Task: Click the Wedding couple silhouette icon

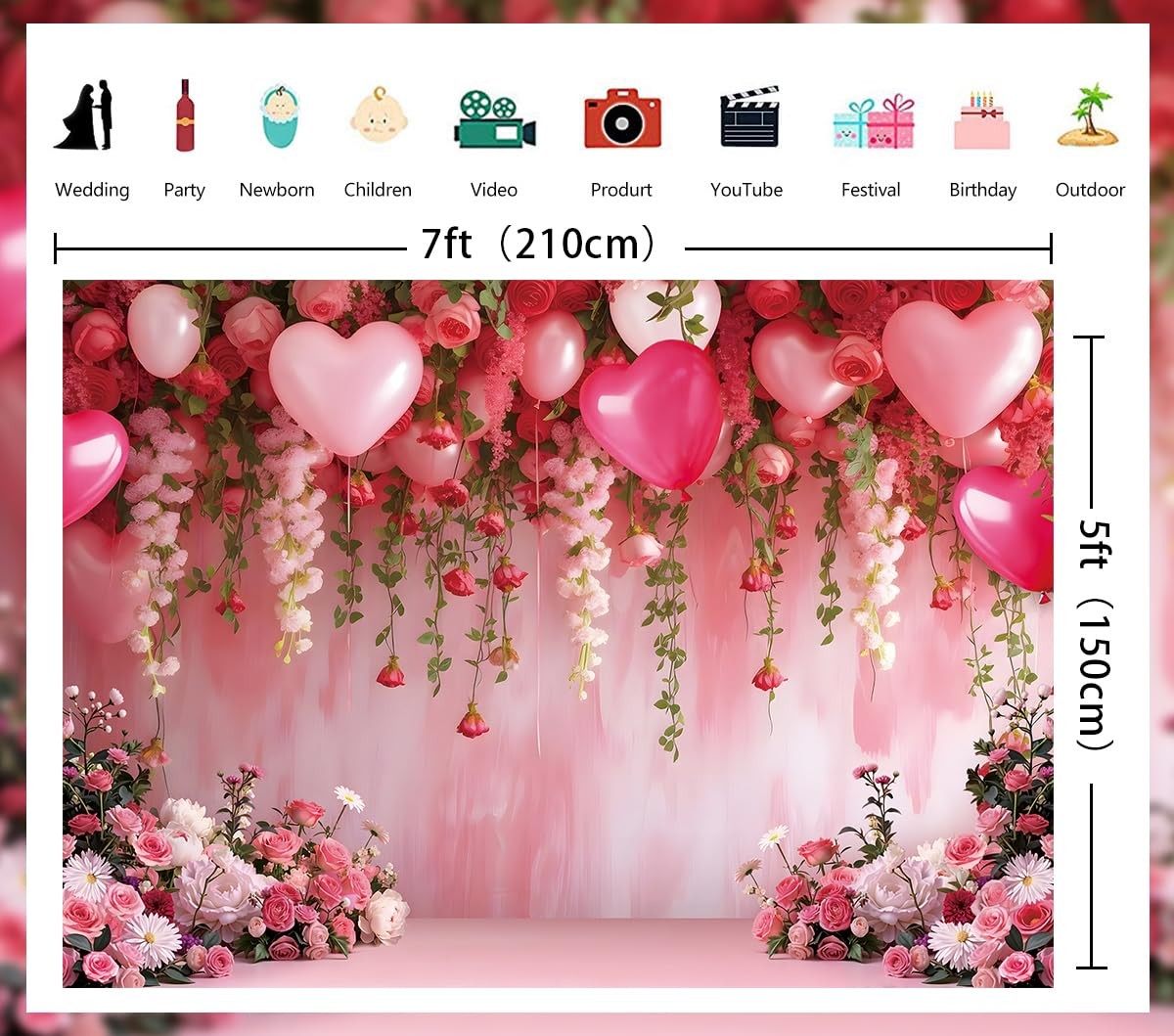Action: (x=83, y=115)
